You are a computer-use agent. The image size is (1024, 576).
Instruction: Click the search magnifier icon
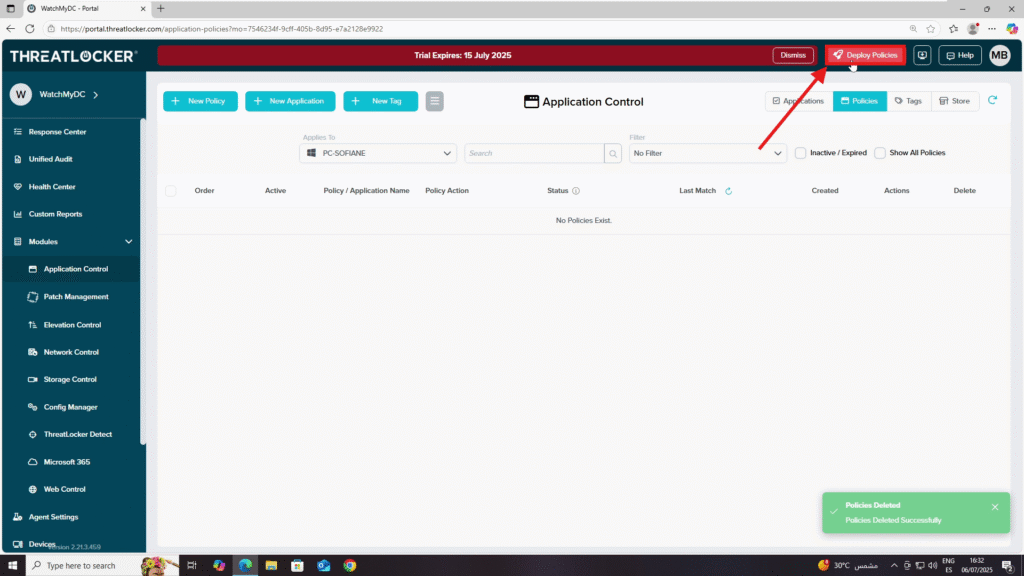(x=613, y=153)
